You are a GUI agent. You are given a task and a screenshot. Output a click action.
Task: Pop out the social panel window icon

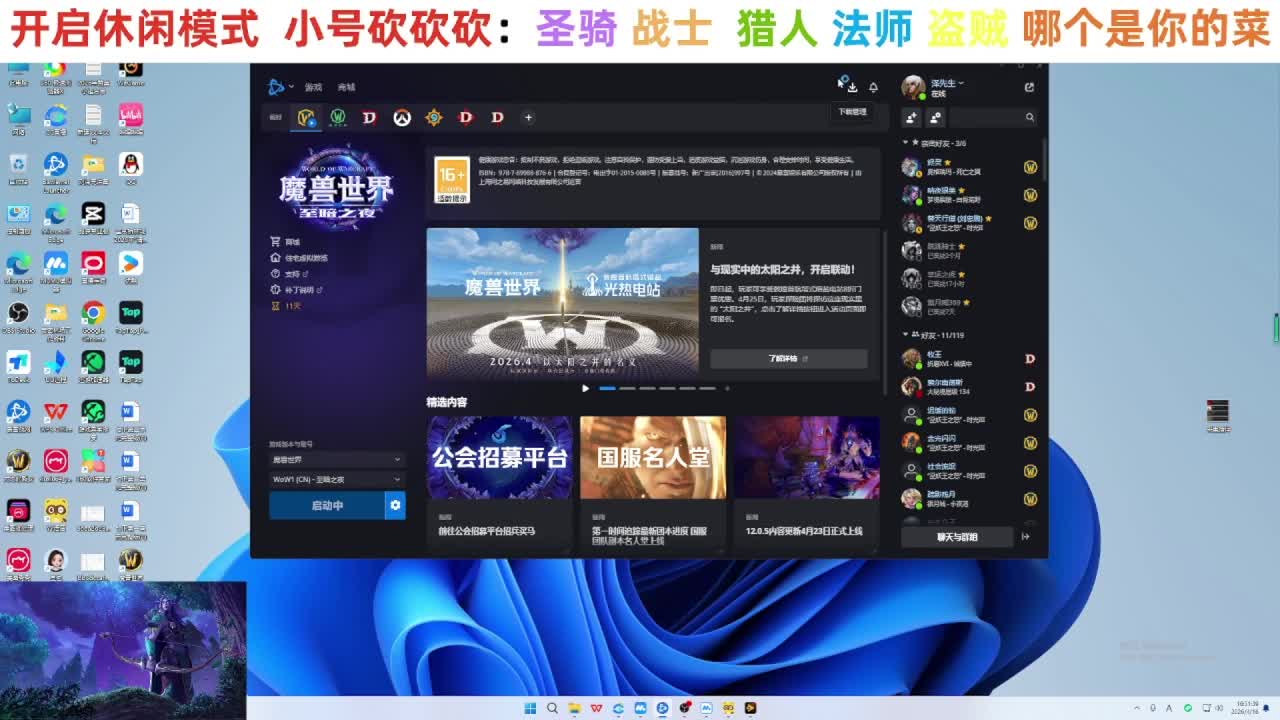point(1029,87)
